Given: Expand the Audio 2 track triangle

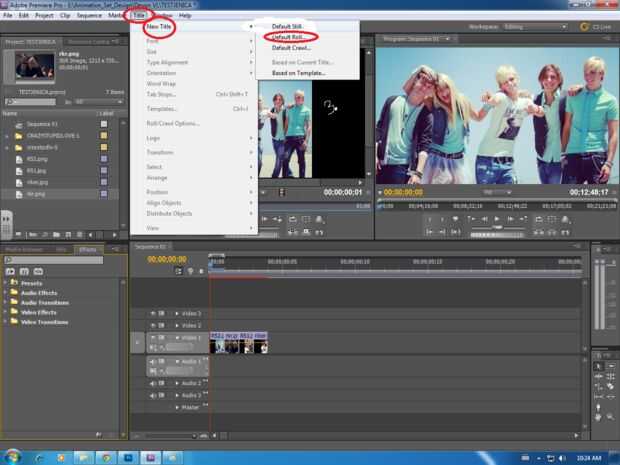Looking at the screenshot, I should [177, 383].
